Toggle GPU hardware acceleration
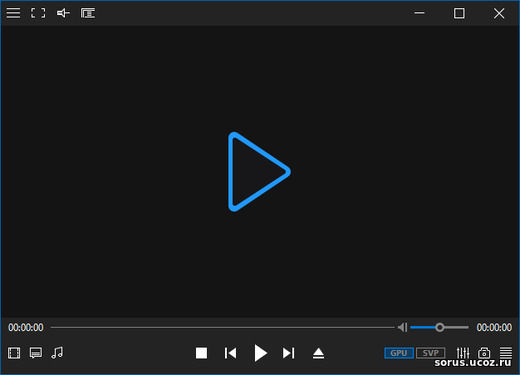This screenshot has height=375, width=520. click(x=399, y=353)
